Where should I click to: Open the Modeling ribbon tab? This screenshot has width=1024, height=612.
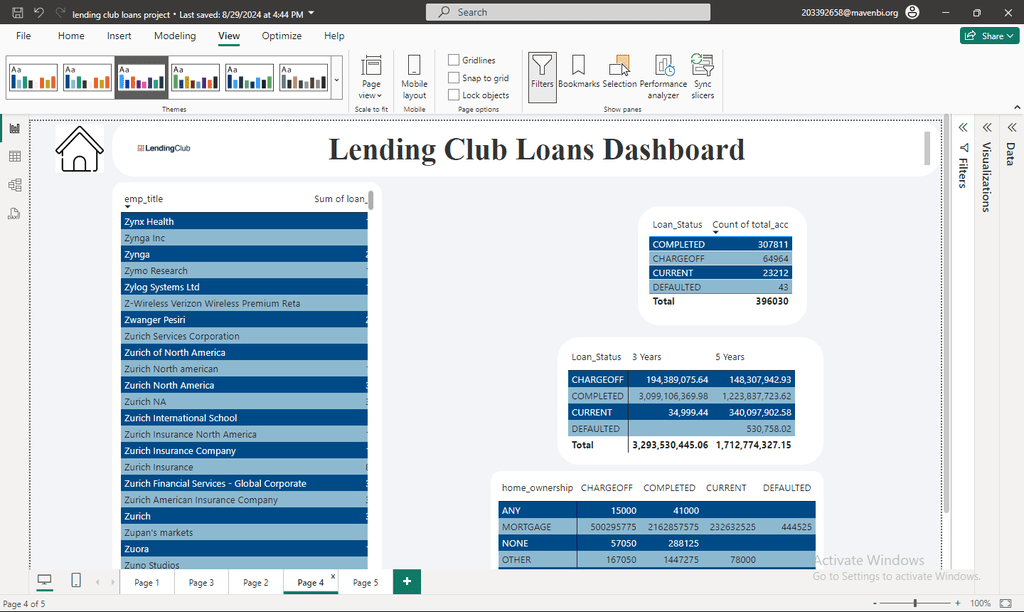[x=175, y=36]
